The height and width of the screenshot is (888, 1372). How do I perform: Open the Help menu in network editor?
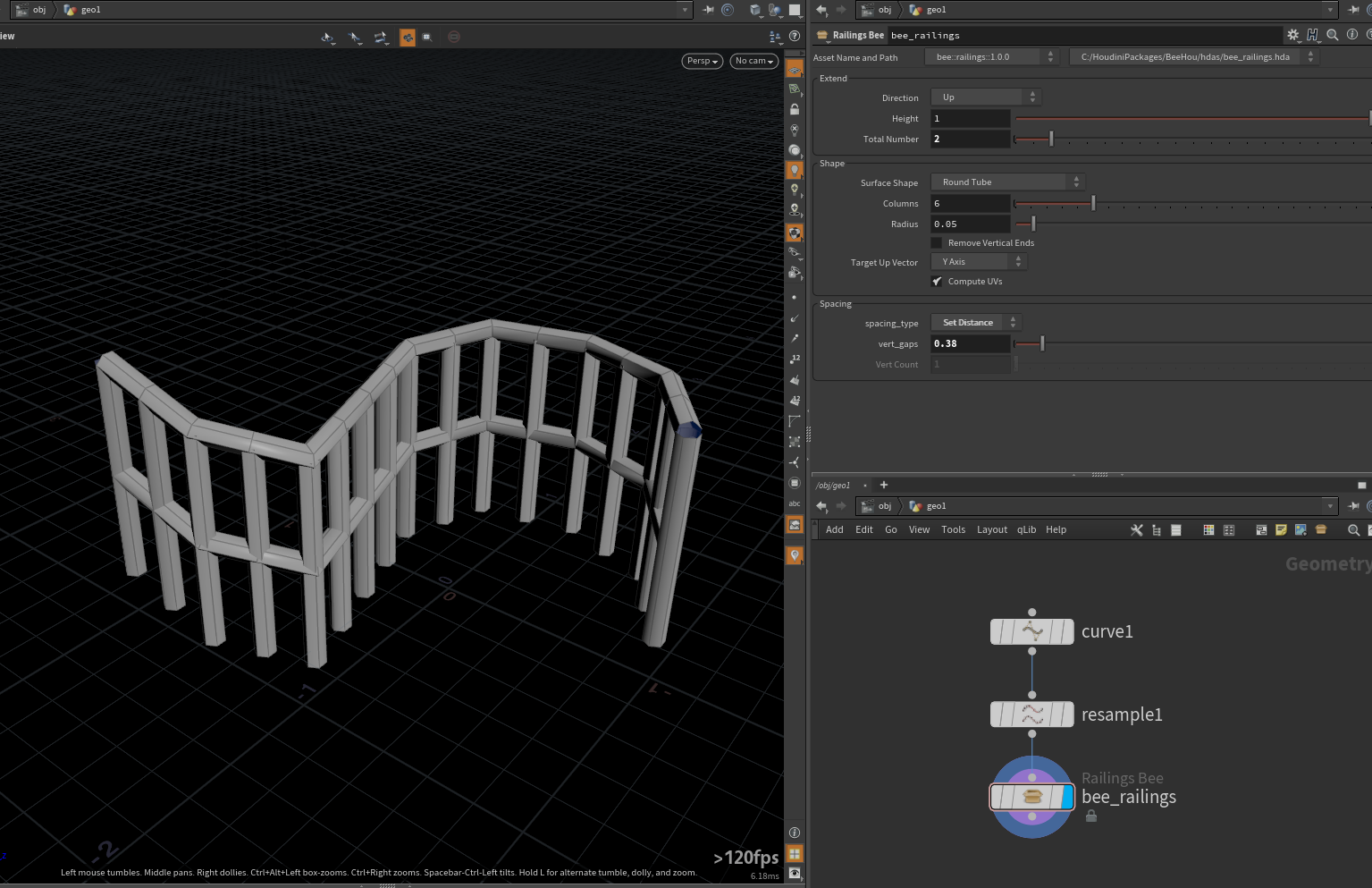pos(1056,530)
